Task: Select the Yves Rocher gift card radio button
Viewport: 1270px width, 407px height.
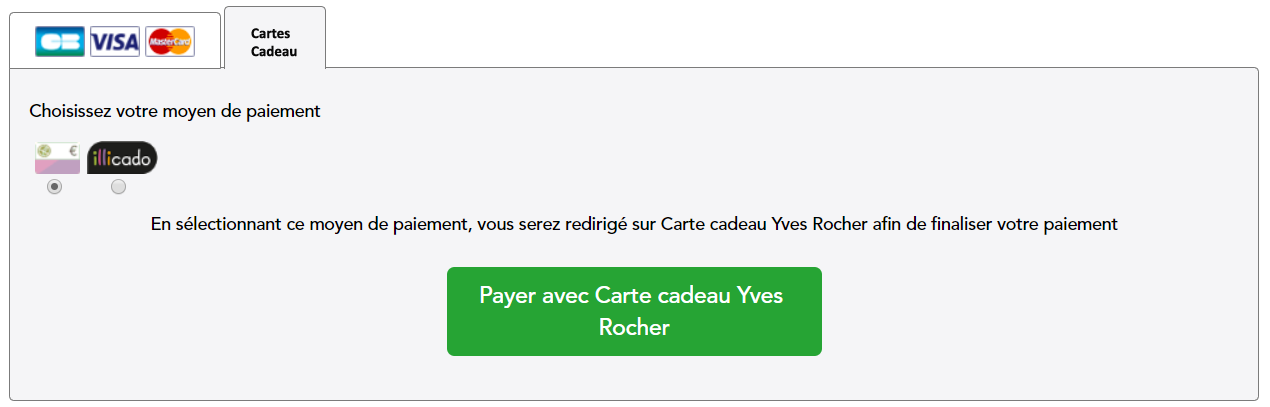Action: tap(54, 187)
